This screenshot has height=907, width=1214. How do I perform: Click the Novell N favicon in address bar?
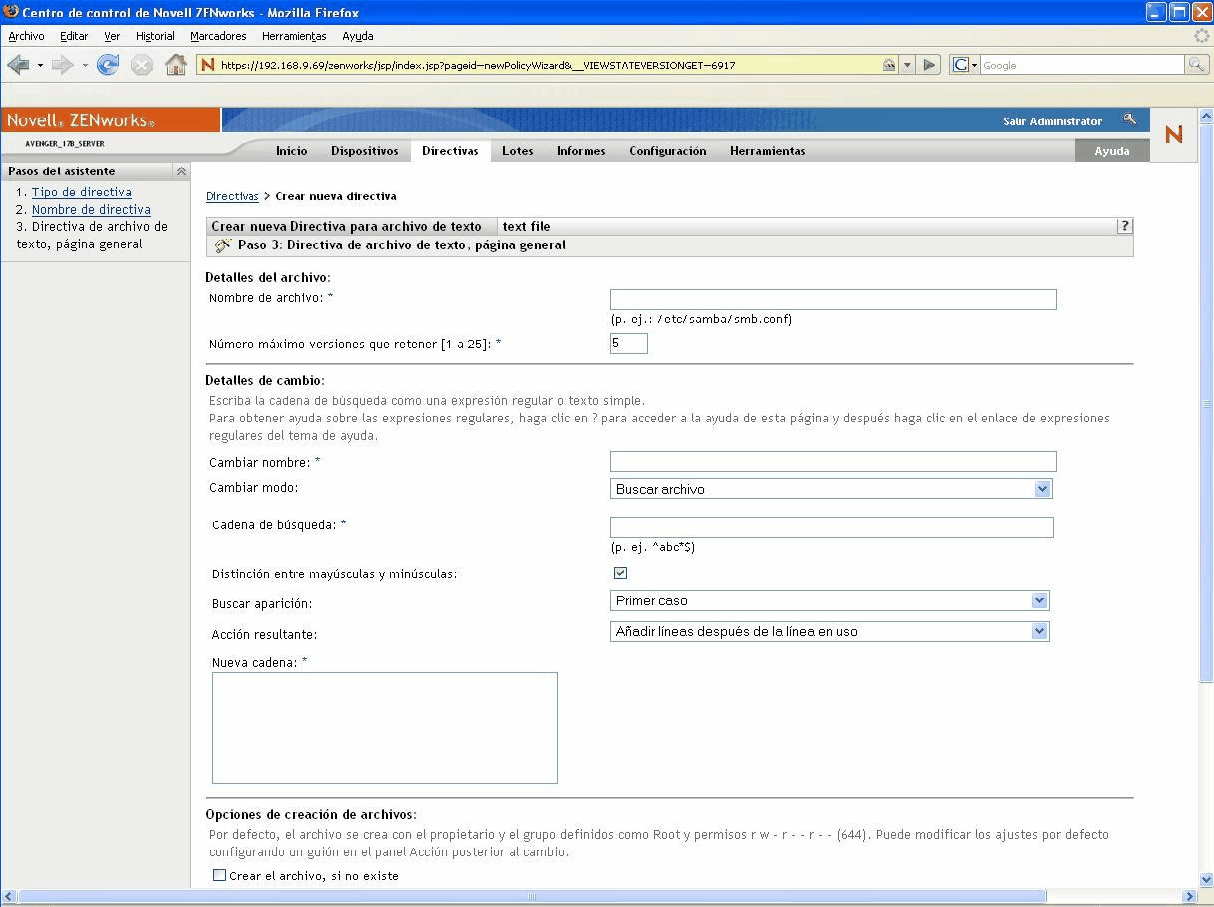[x=208, y=65]
